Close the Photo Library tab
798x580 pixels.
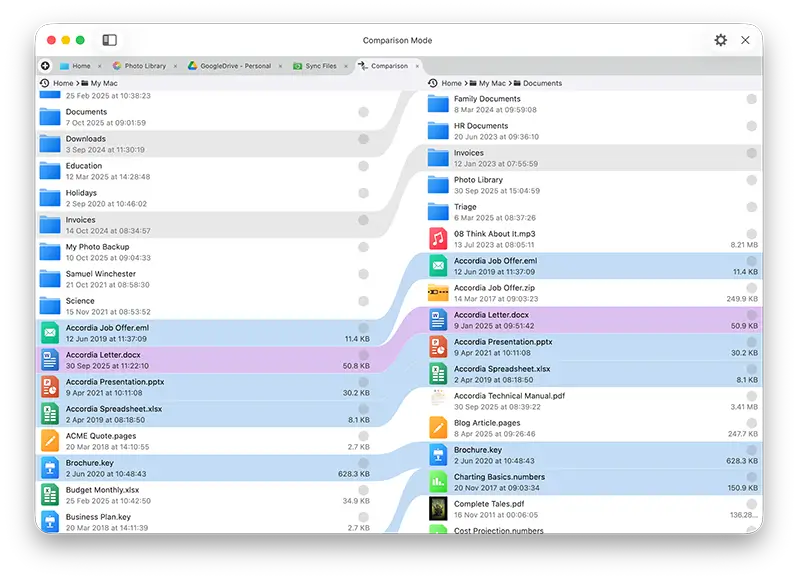[x=175, y=66]
